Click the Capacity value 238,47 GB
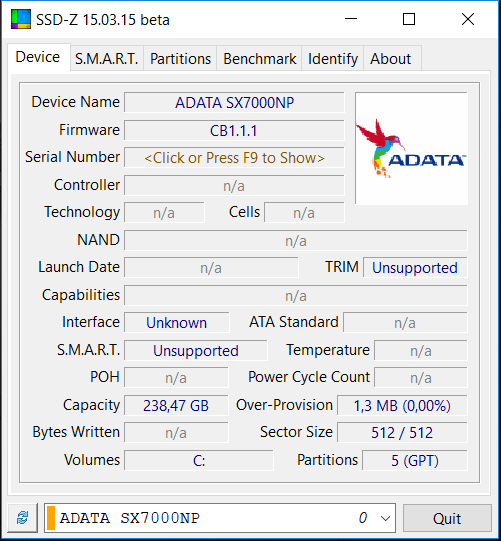Image resolution: width=501 pixels, height=541 pixels. (176, 406)
